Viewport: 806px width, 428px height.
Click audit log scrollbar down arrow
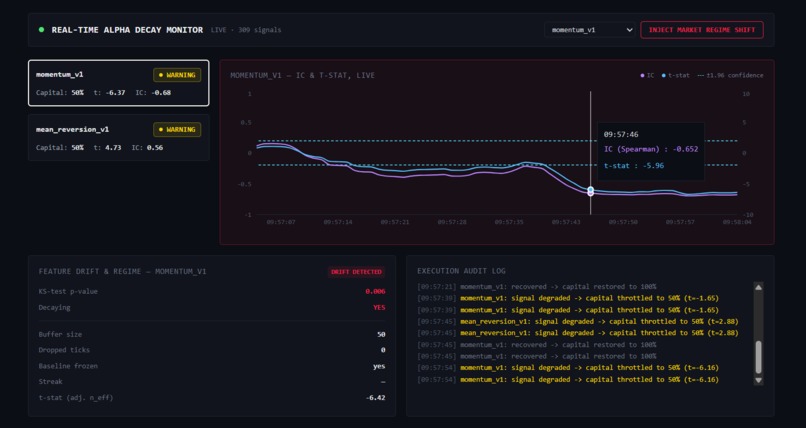click(x=758, y=380)
